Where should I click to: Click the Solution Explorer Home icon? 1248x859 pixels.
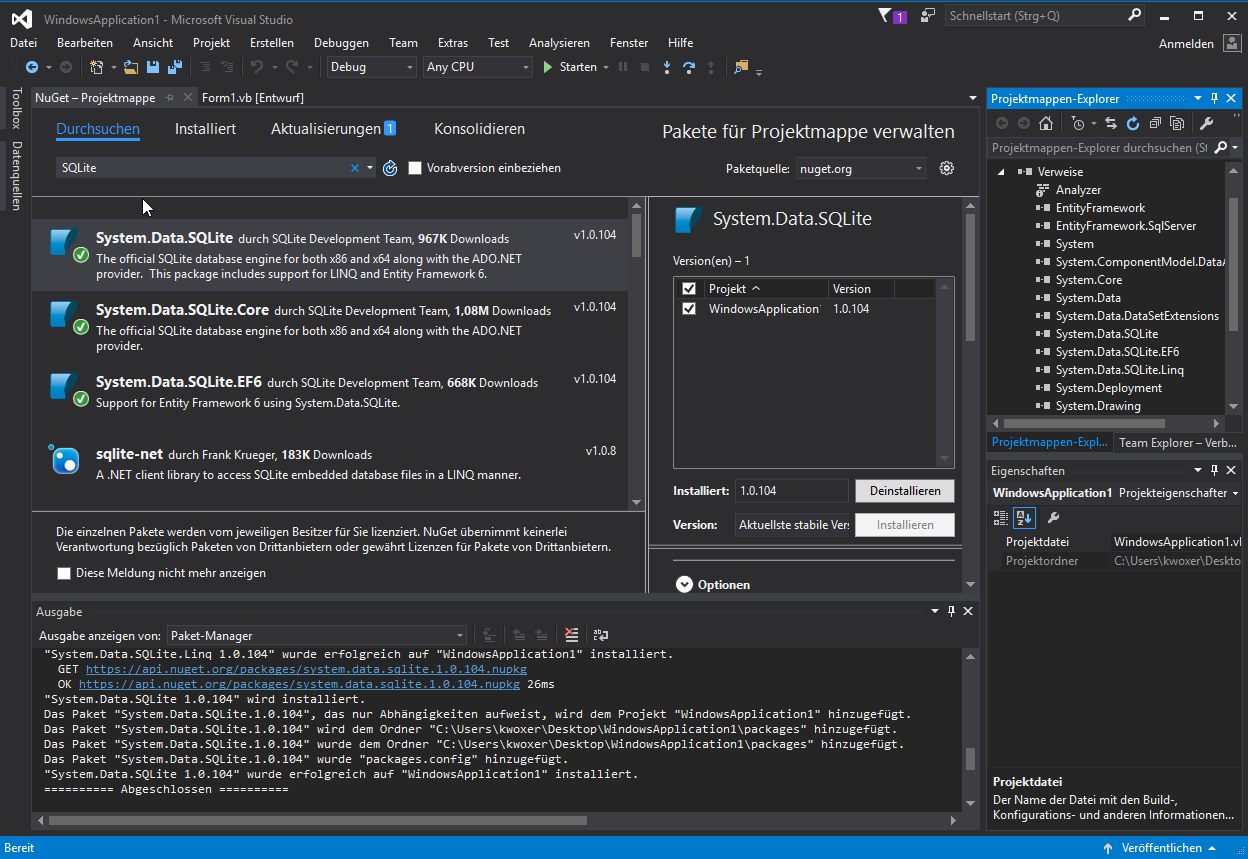[x=1046, y=123]
